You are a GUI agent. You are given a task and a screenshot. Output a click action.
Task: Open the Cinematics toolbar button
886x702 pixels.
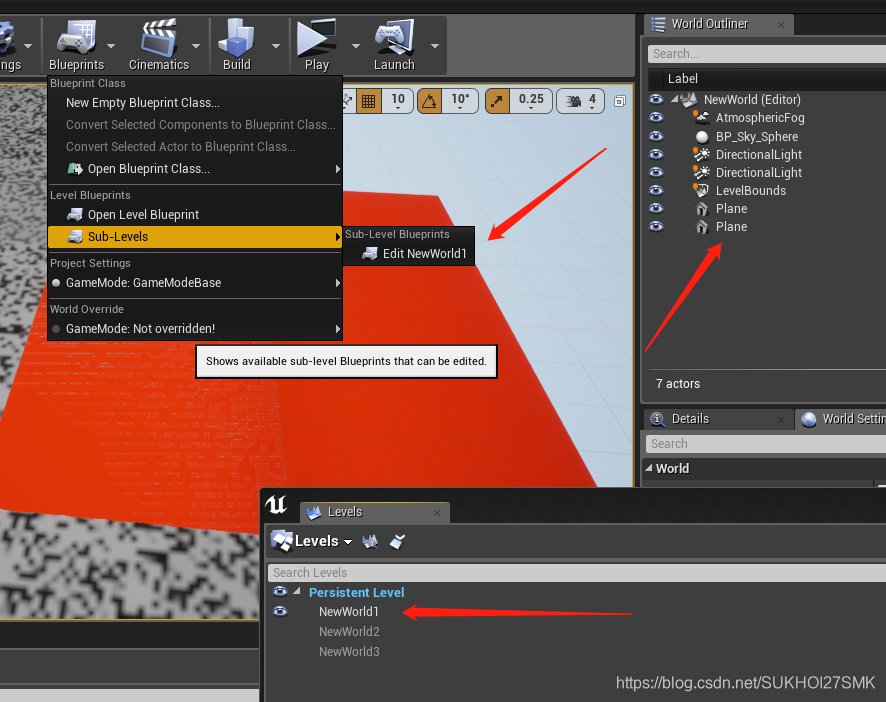[x=159, y=45]
